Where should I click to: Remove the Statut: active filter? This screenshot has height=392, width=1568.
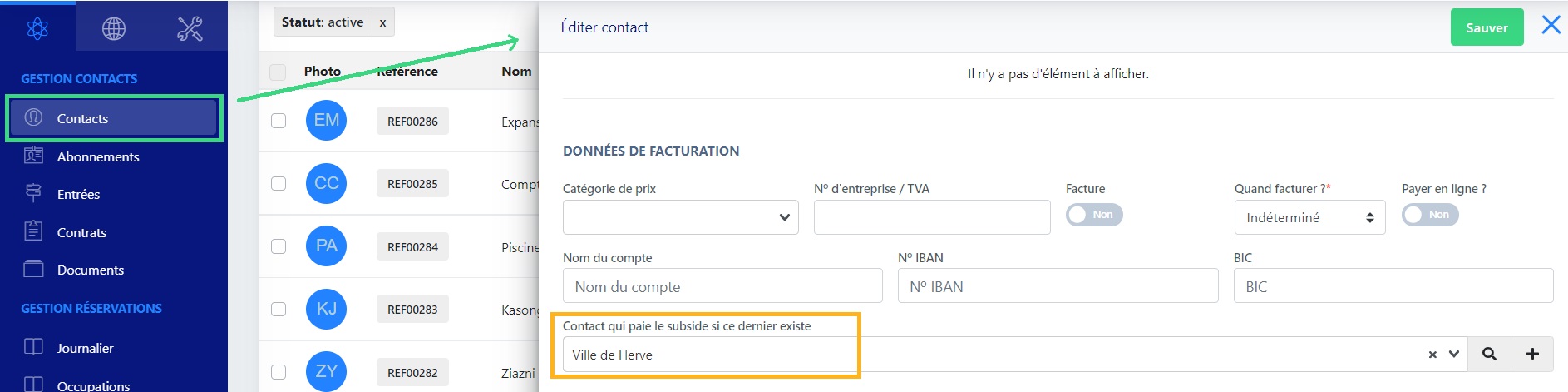click(x=382, y=22)
